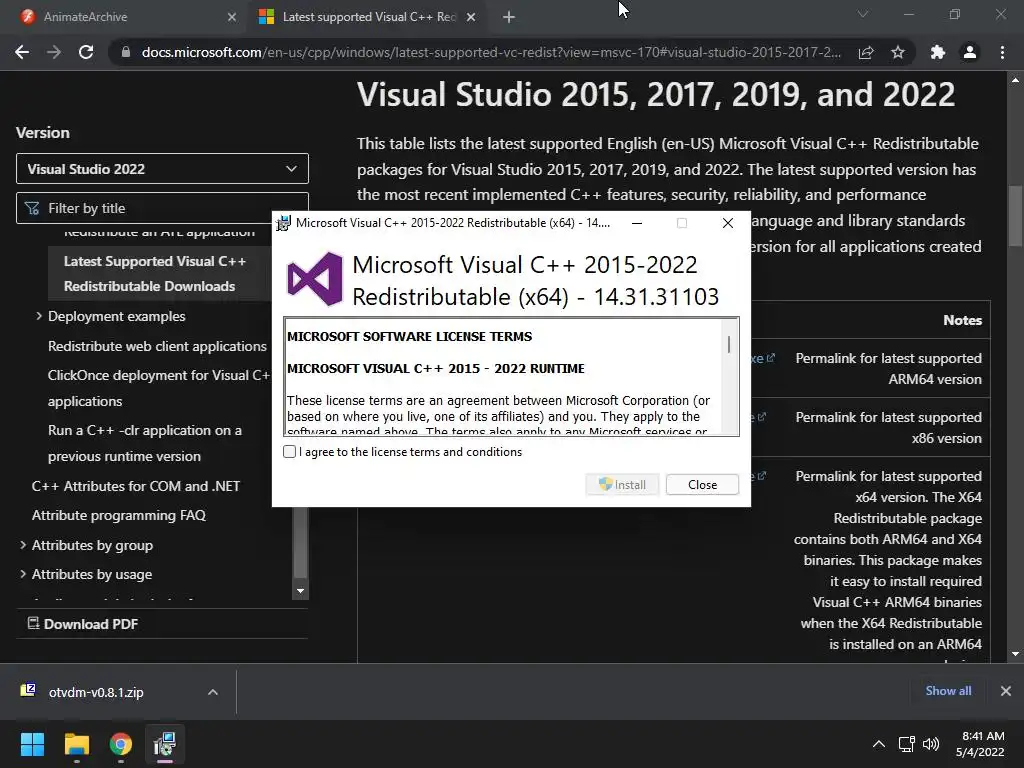Open File Explorer from the taskbar
The height and width of the screenshot is (768, 1024).
tap(76, 744)
